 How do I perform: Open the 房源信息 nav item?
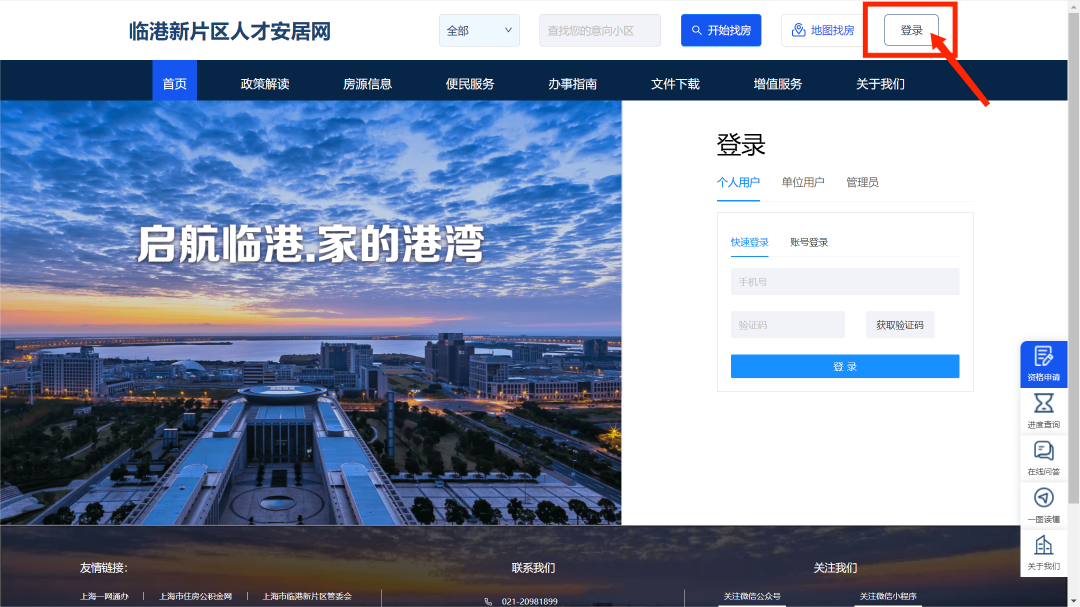[x=367, y=83]
